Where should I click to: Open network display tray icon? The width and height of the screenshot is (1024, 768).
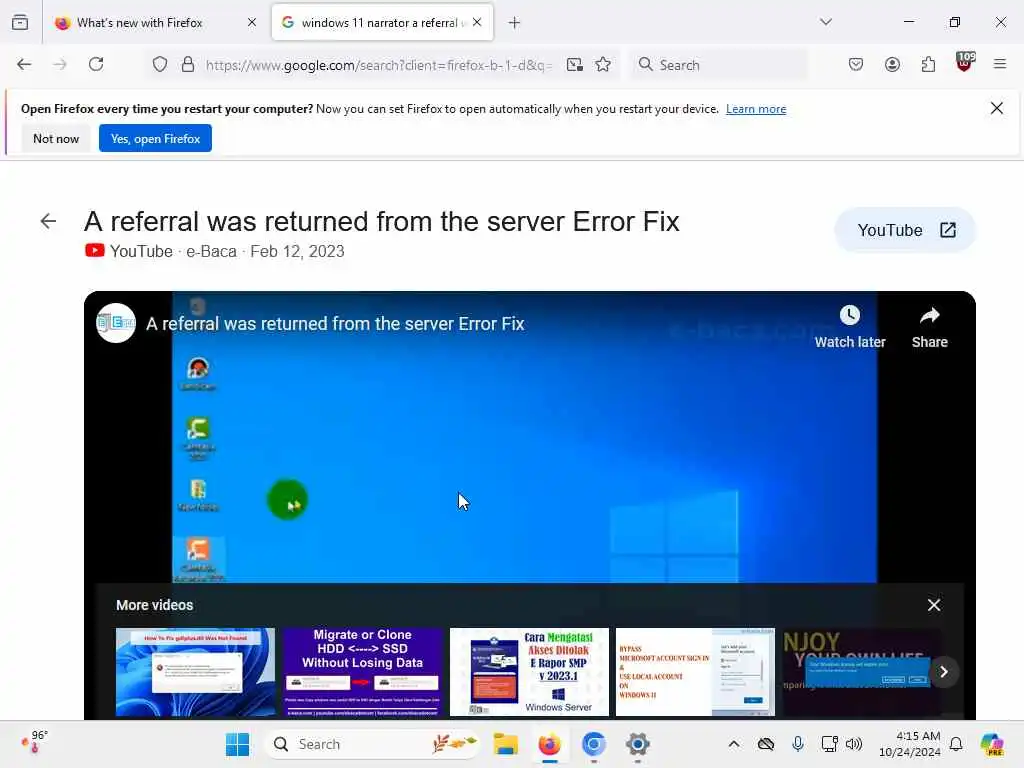[829, 744]
